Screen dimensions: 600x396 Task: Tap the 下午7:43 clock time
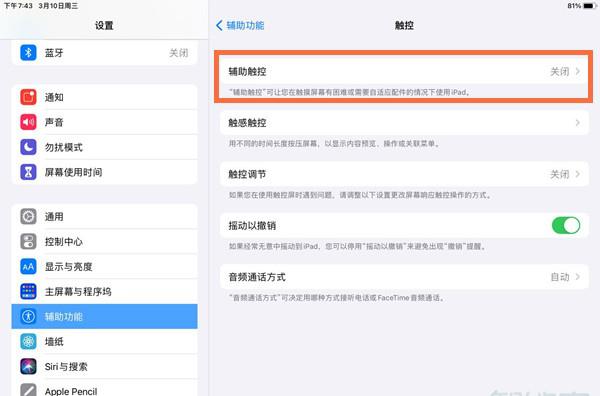[18, 6]
